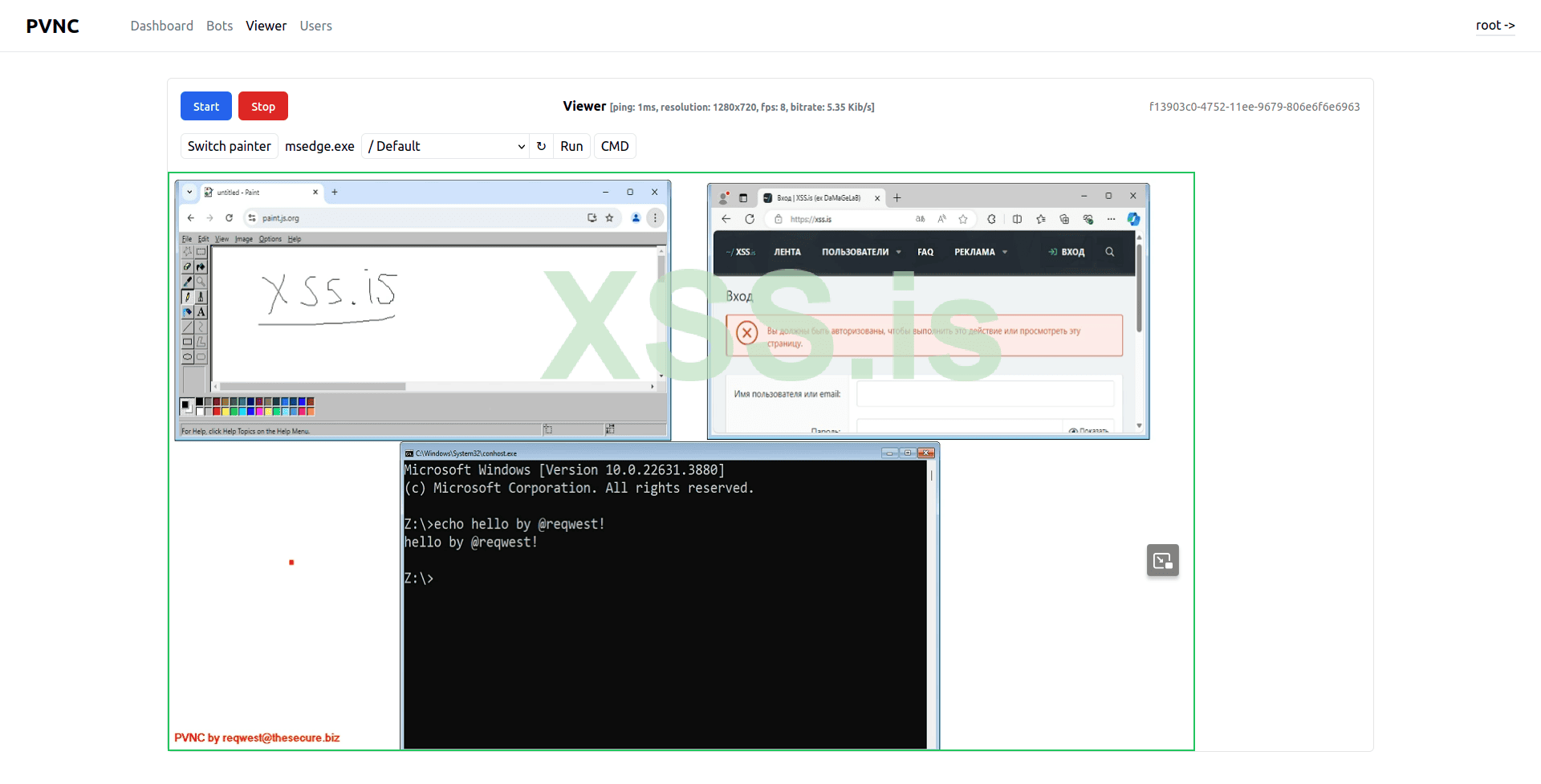Select the Line tool in Paint
This screenshot has width=1541, height=784.
click(x=187, y=327)
